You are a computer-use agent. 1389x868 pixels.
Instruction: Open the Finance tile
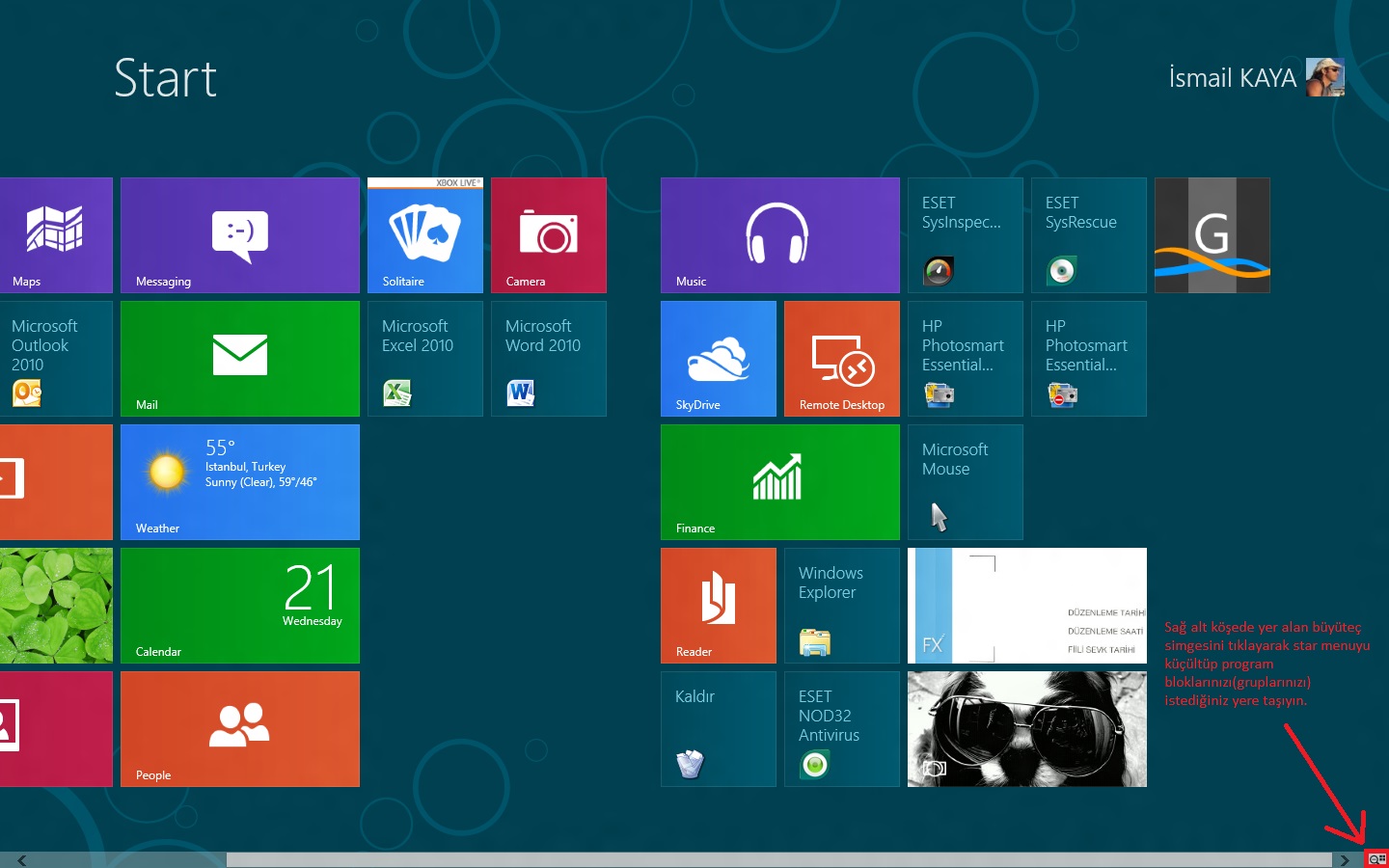780,482
